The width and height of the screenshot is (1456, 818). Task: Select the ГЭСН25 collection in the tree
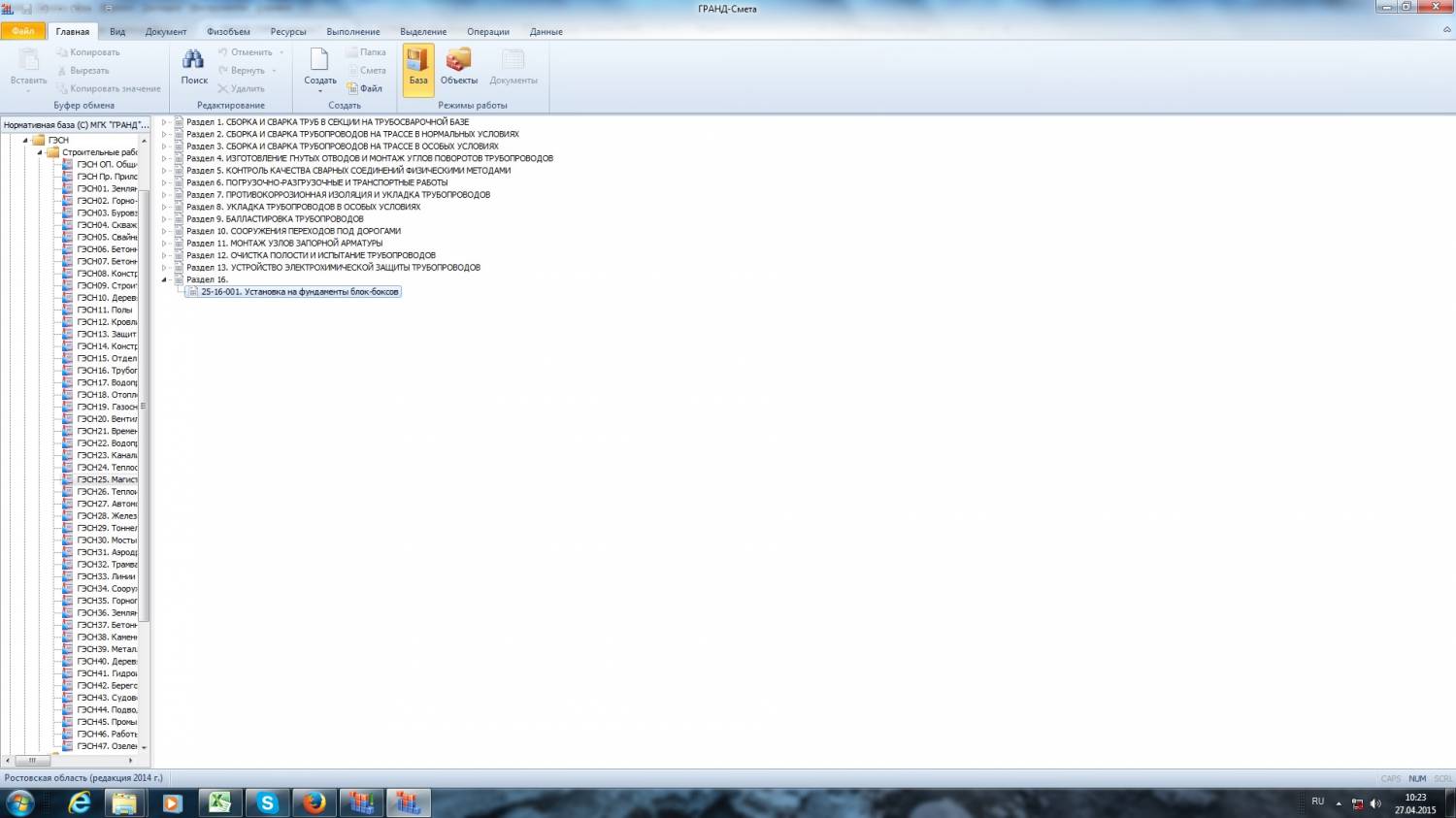[x=107, y=479]
